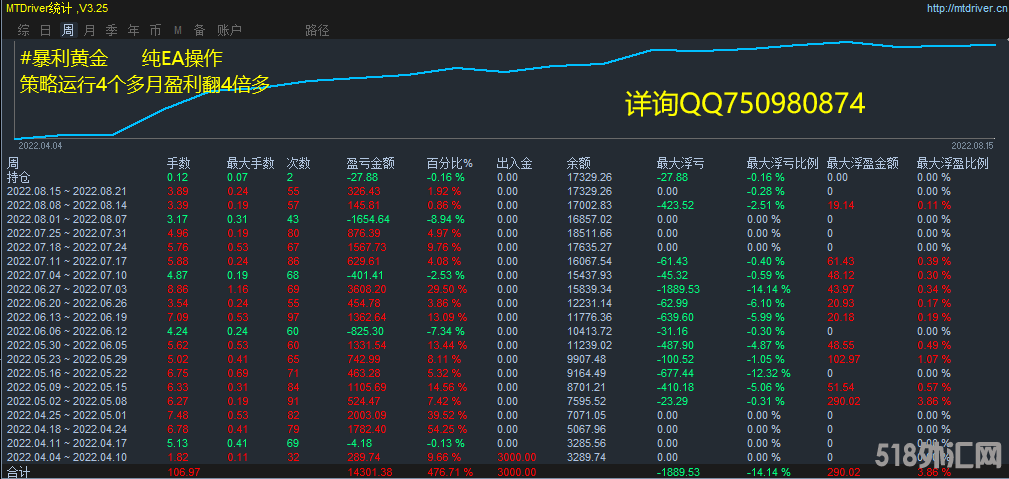The image size is (1009, 479).
Task: Open the 账户 account tab
Action: click(229, 30)
